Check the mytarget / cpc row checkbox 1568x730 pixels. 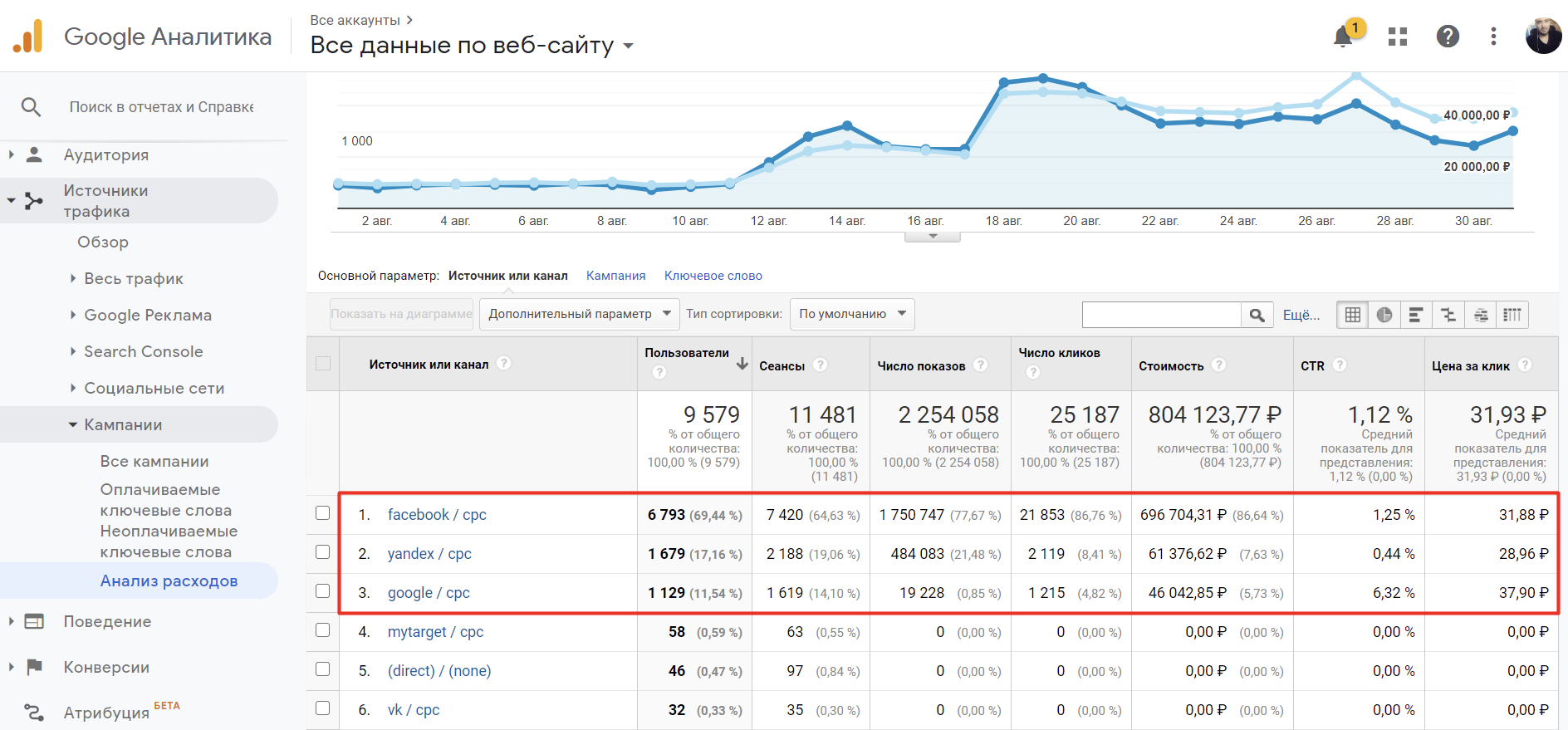click(323, 630)
